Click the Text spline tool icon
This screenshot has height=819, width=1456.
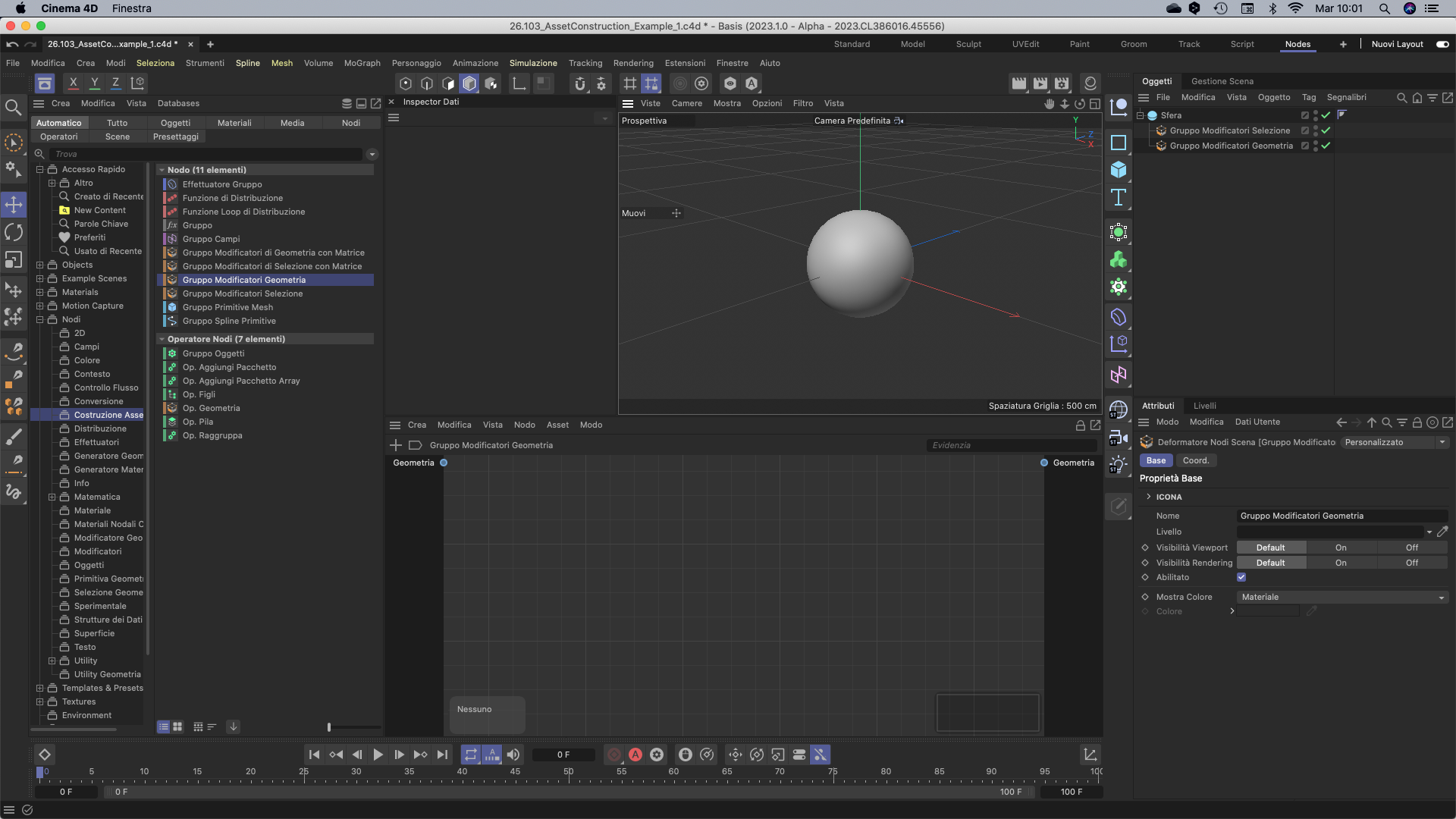click(1119, 197)
